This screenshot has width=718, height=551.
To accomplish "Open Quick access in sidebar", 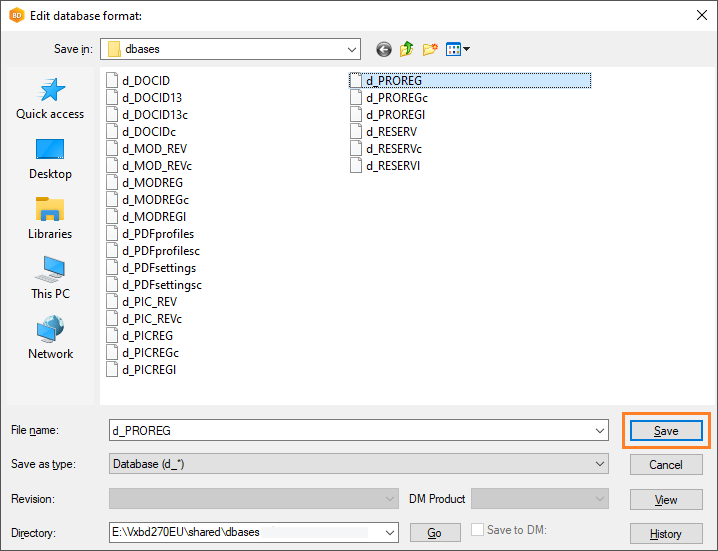I will pyautogui.click(x=50, y=100).
